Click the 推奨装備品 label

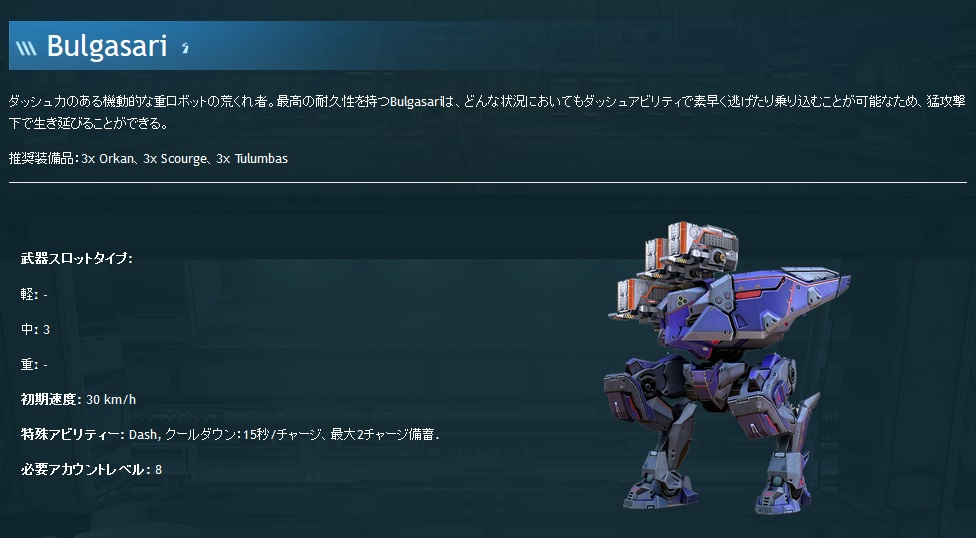pyautogui.click(x=44, y=159)
